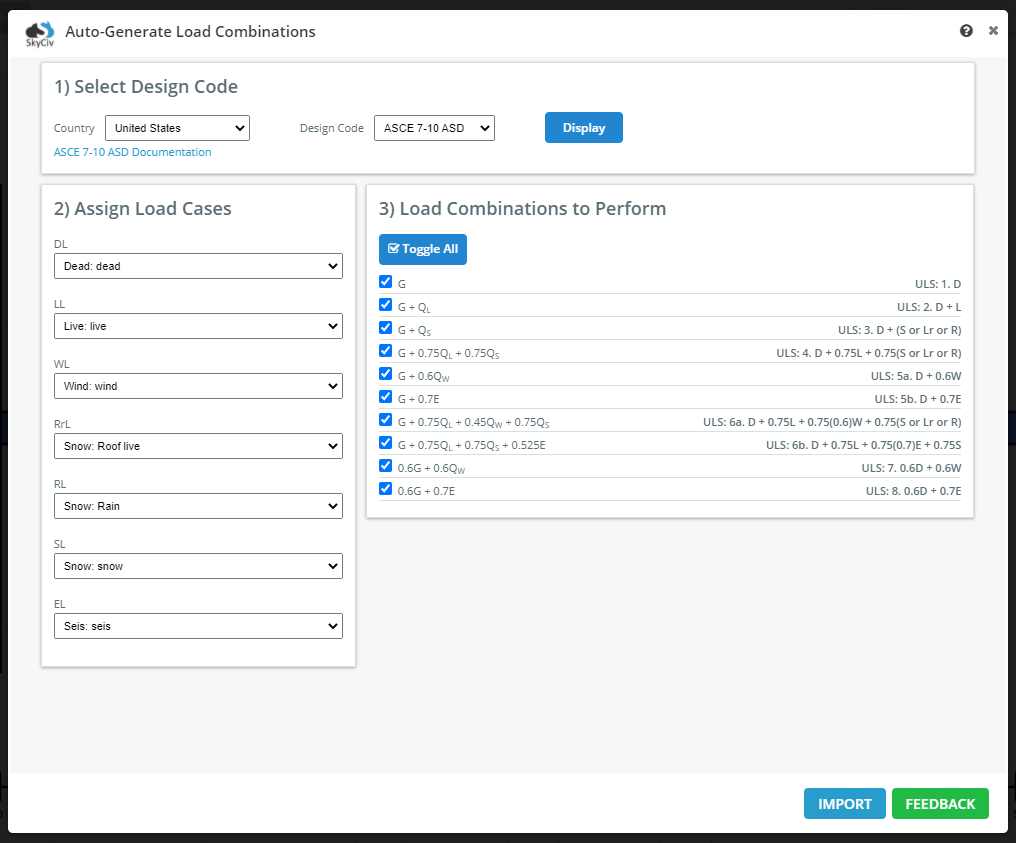Click the IMPORT button
Image resolution: width=1016 pixels, height=843 pixels.
coord(844,804)
